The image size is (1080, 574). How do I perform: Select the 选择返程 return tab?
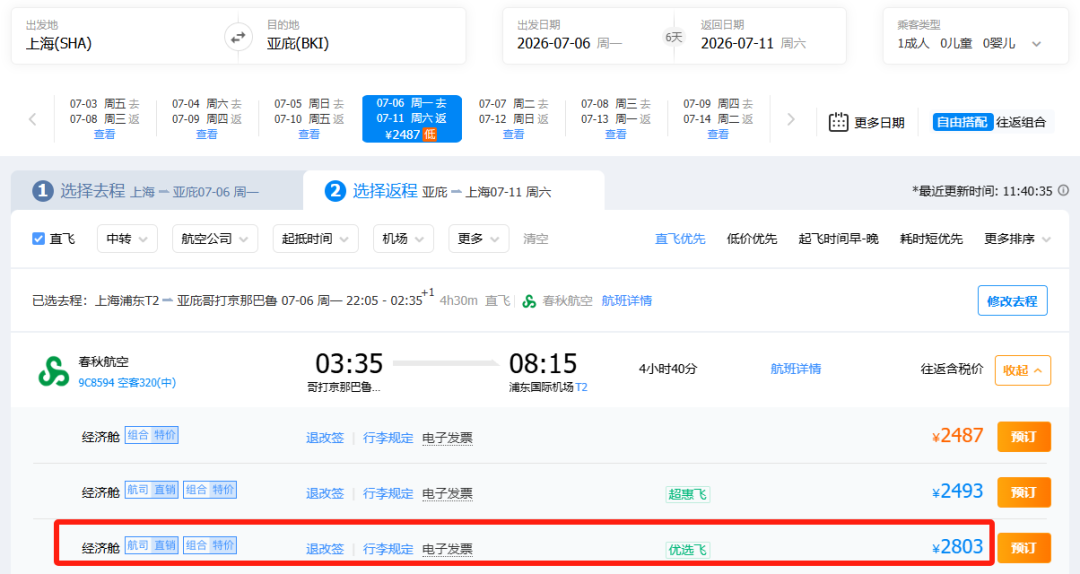click(x=454, y=191)
